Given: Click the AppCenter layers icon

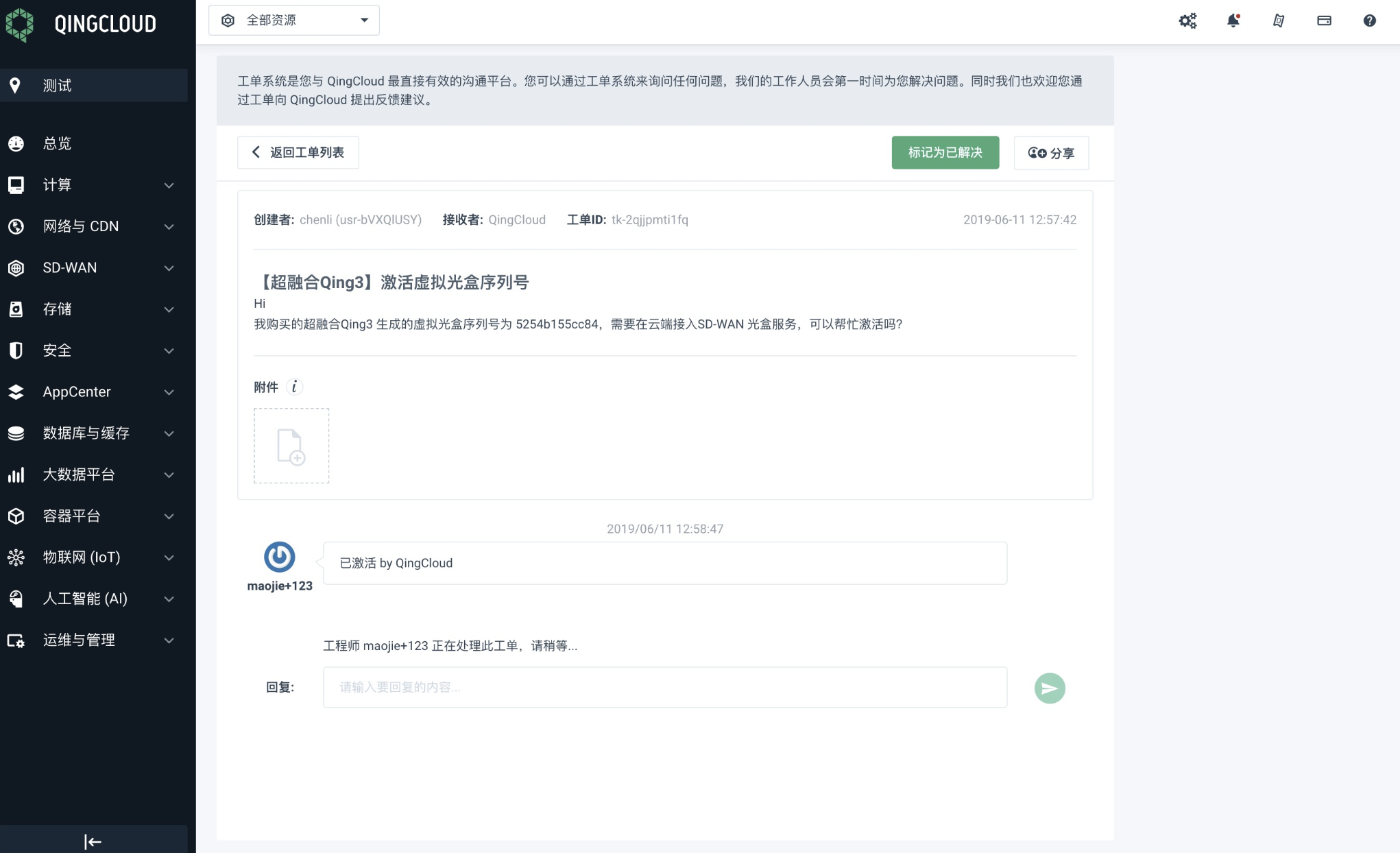Looking at the screenshot, I should pyautogui.click(x=16, y=392).
